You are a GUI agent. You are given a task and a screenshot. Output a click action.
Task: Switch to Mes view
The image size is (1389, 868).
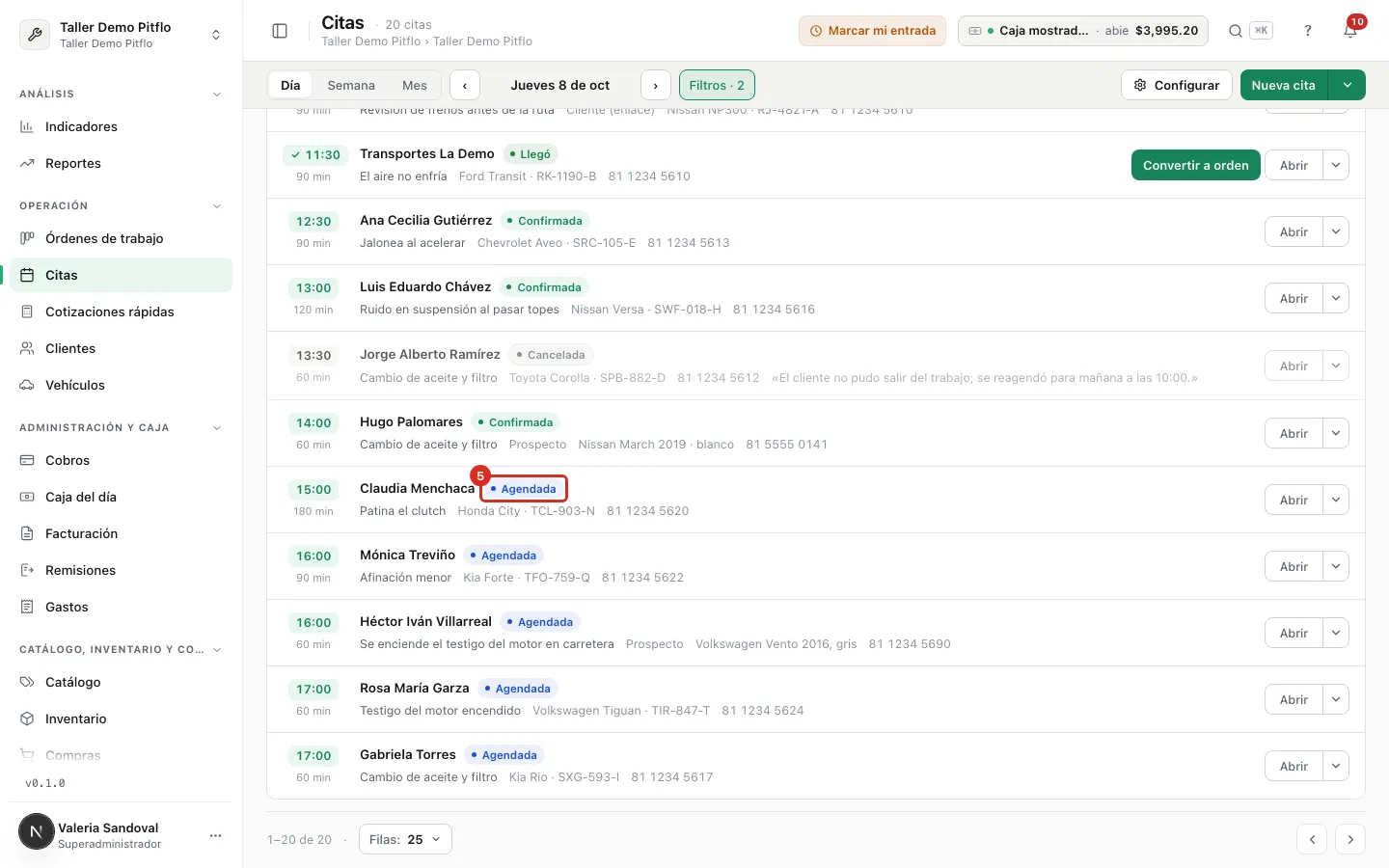pyautogui.click(x=415, y=85)
